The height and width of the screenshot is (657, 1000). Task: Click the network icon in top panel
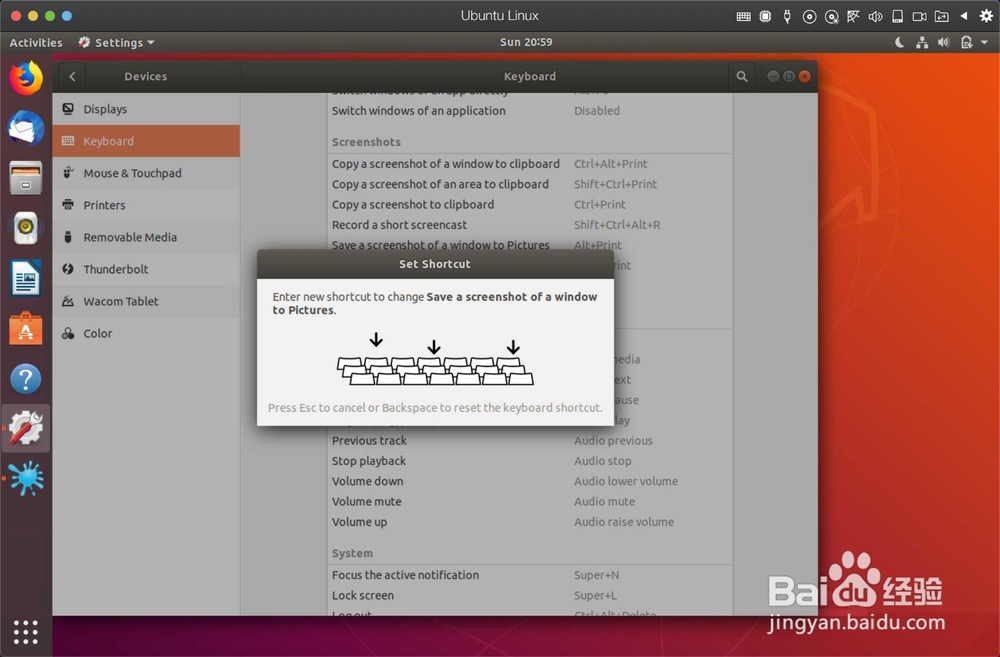[922, 43]
